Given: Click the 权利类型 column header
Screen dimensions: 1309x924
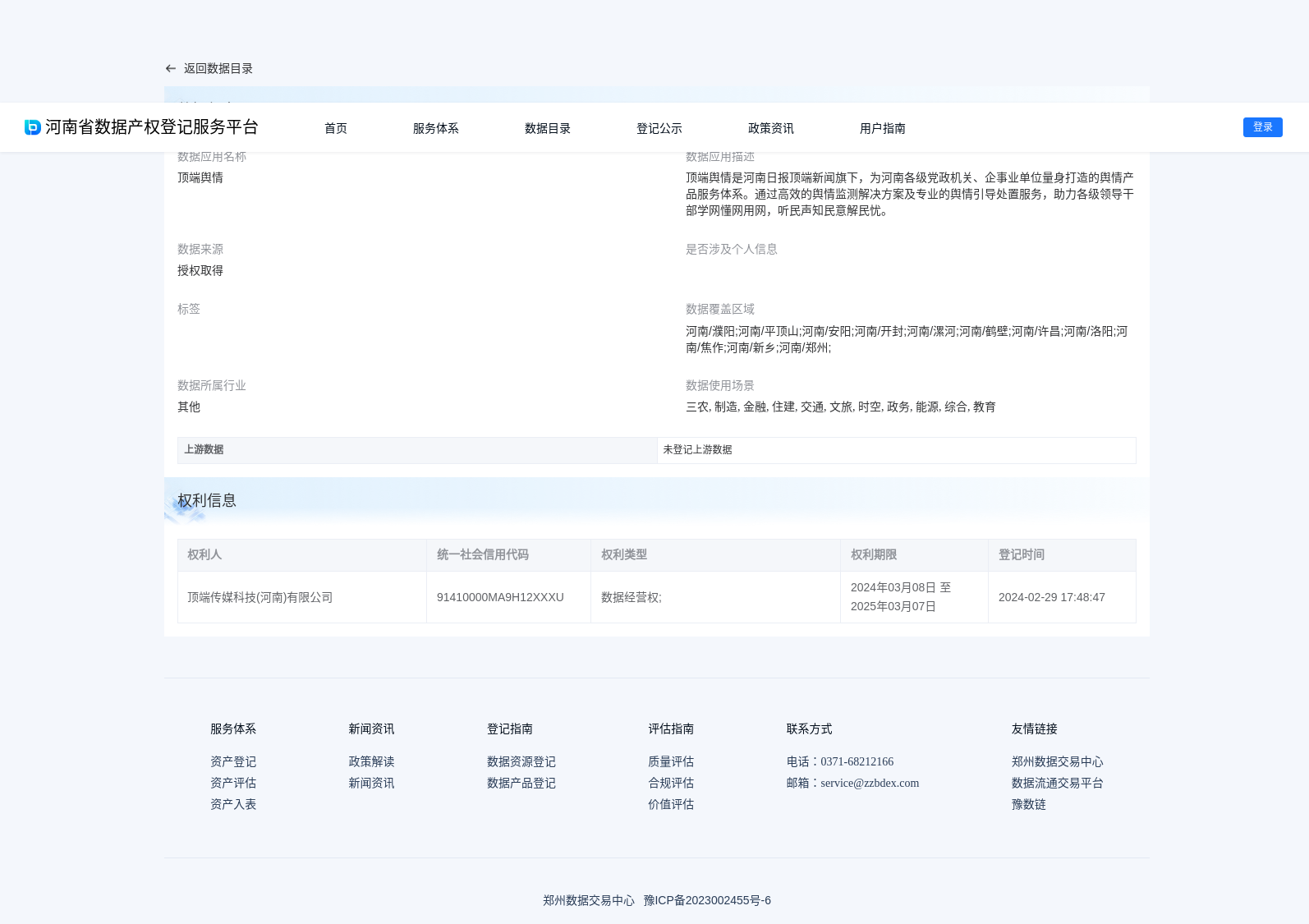Looking at the screenshot, I should point(715,555).
